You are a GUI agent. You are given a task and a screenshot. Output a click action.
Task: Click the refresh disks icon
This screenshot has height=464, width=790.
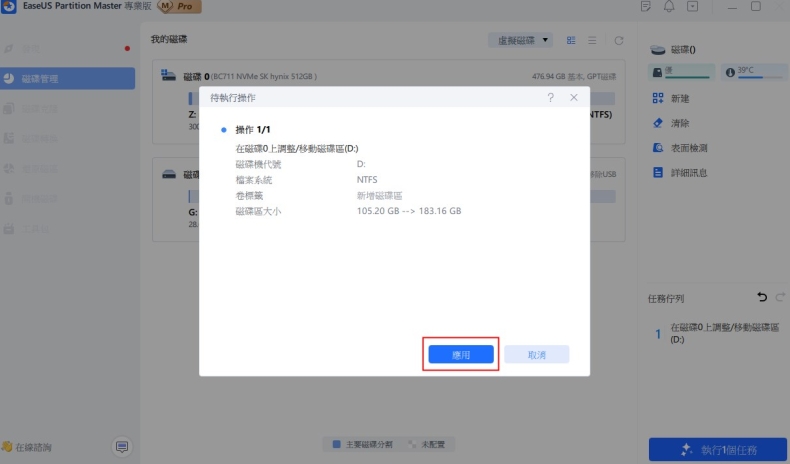[x=619, y=40]
